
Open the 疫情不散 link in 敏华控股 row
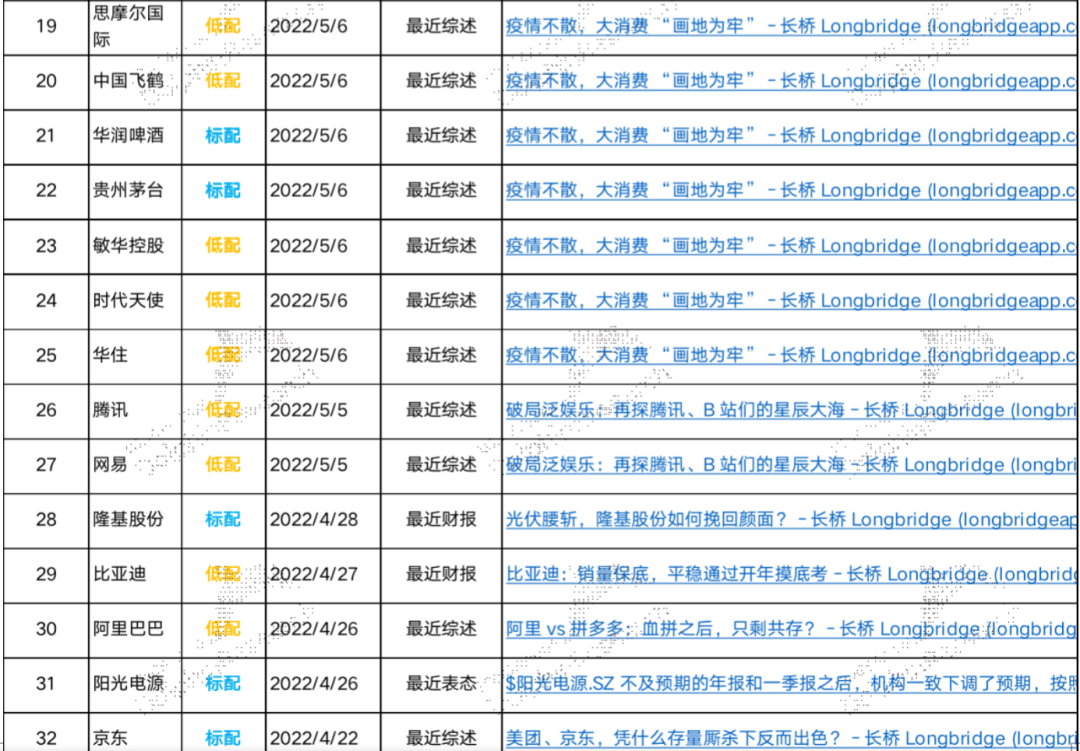[792, 245]
